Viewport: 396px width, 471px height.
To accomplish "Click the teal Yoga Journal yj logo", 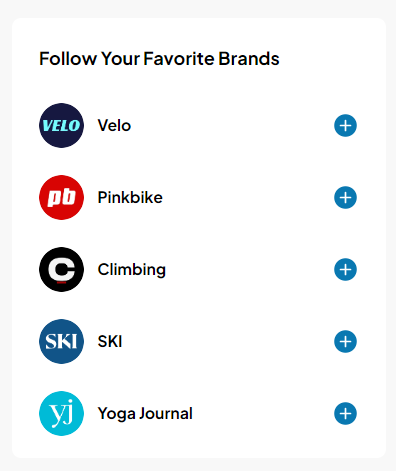I will click(x=61, y=413).
